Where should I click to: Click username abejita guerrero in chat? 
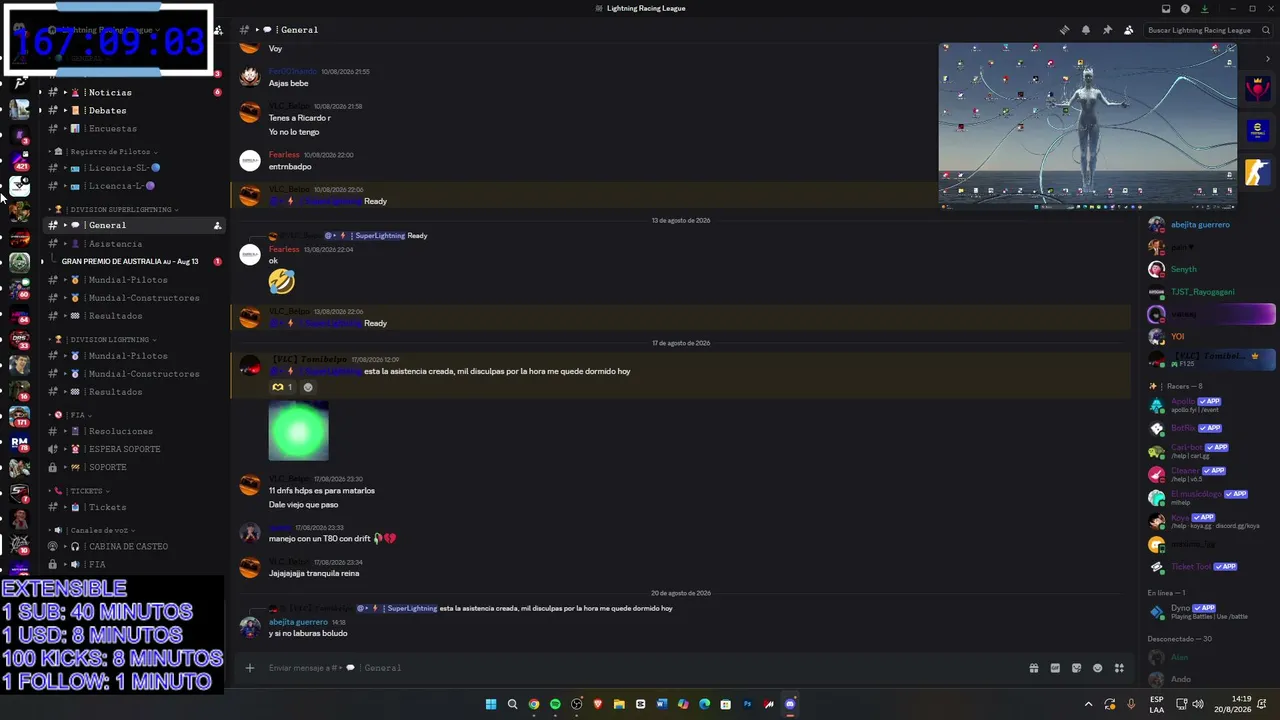coord(298,622)
